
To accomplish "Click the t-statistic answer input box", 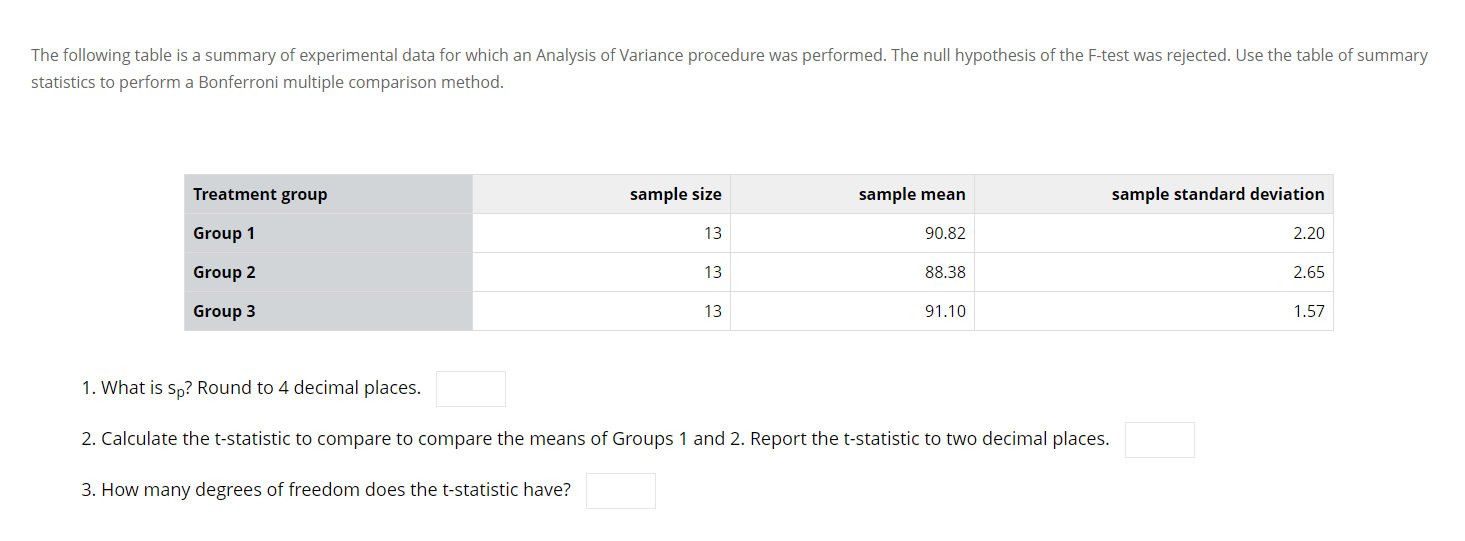I will point(1160,440).
